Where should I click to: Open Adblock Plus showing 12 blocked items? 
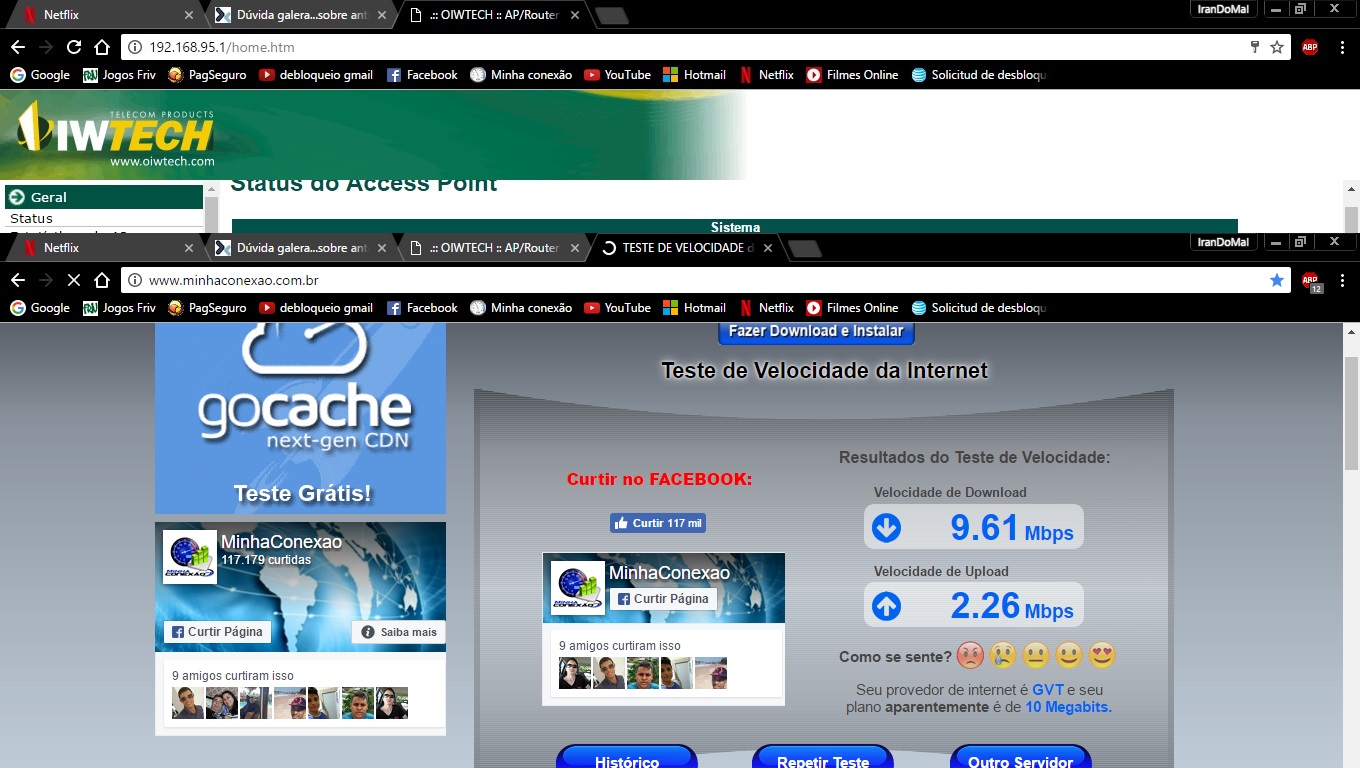point(1311,281)
